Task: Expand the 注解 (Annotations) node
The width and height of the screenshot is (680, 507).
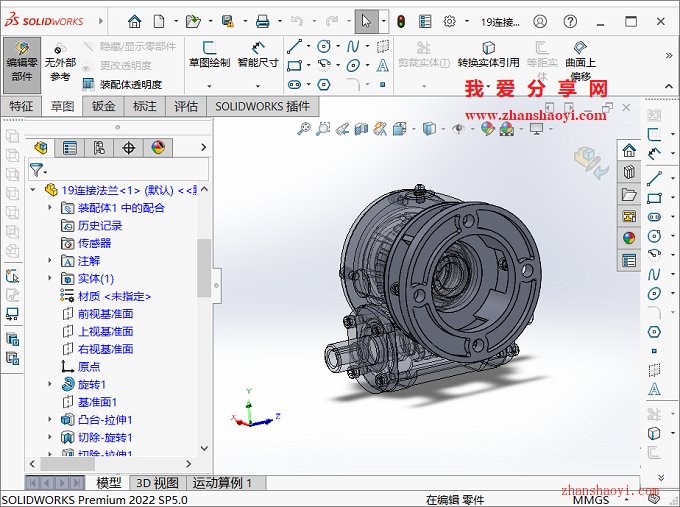Action: [49, 261]
